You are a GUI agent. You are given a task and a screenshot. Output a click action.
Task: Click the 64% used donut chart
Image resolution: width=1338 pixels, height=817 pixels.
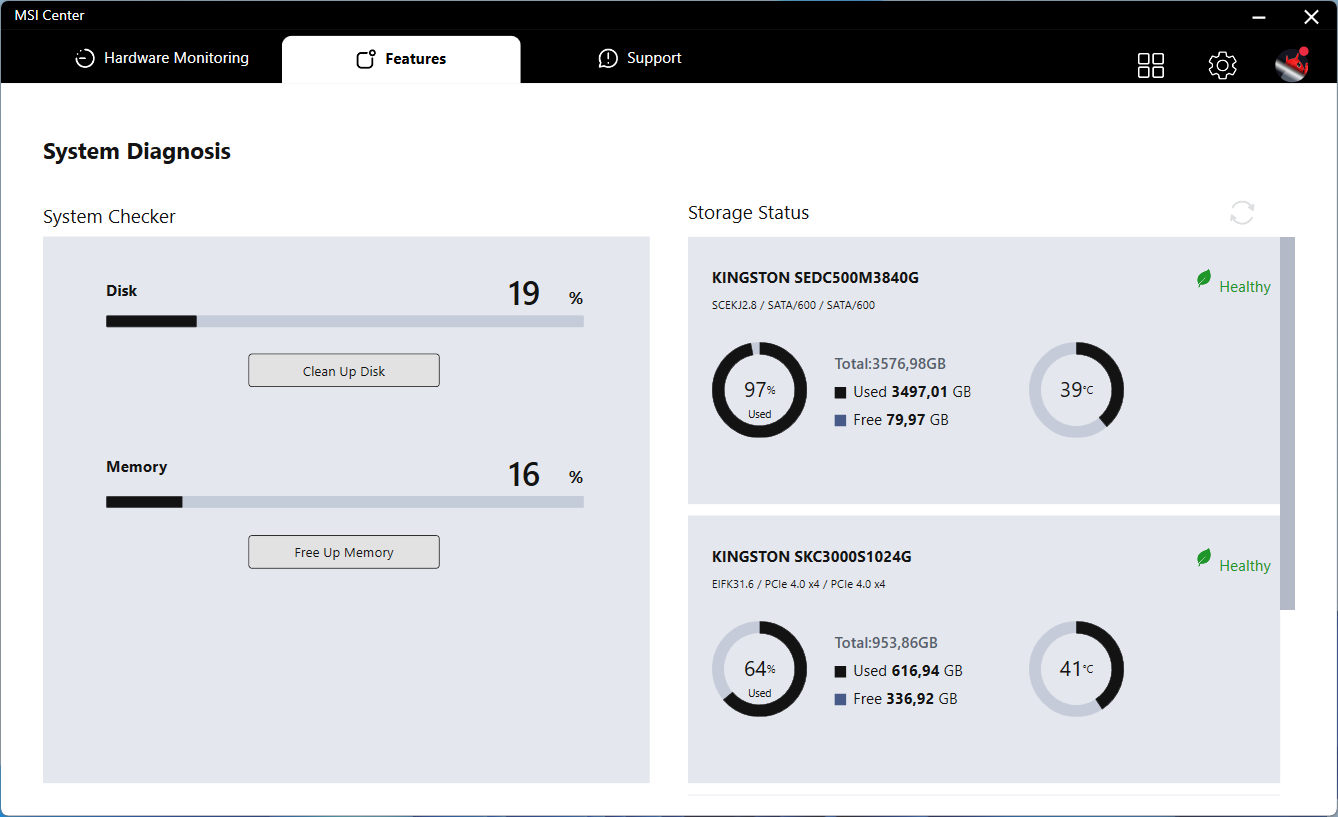pos(759,669)
